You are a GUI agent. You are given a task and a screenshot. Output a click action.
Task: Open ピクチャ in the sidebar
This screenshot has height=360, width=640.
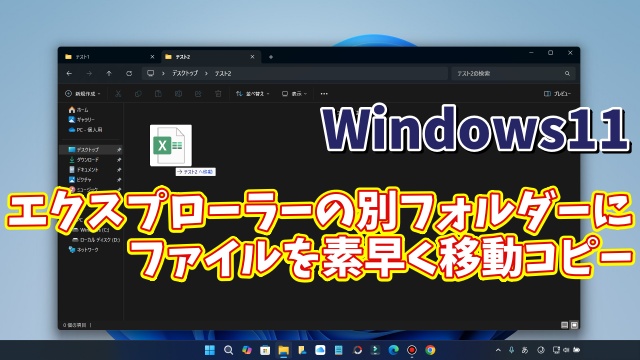(x=80, y=180)
